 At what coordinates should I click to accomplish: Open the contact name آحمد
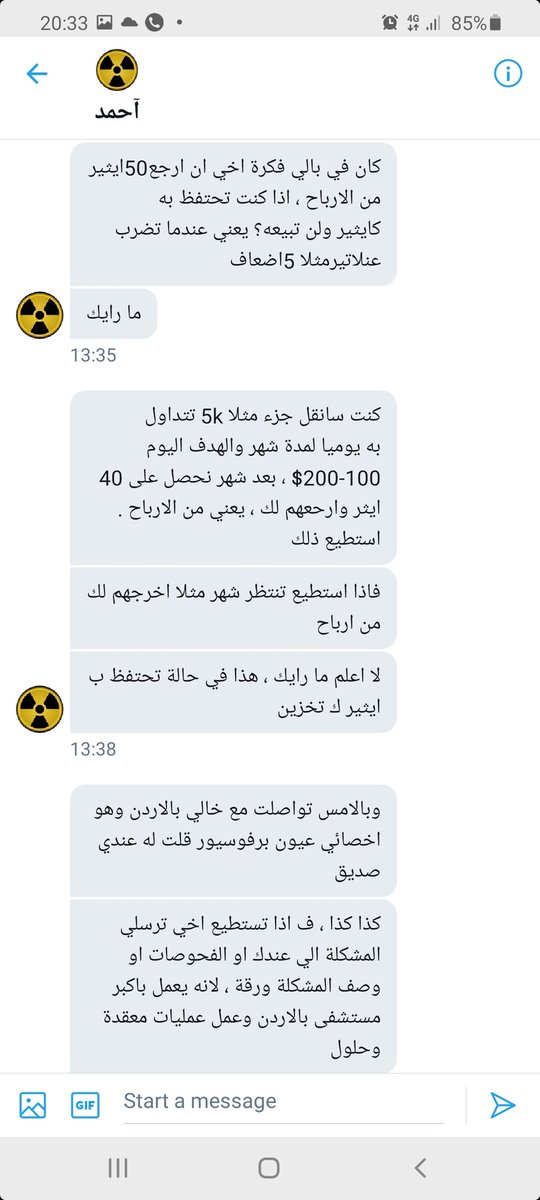[x=117, y=112]
